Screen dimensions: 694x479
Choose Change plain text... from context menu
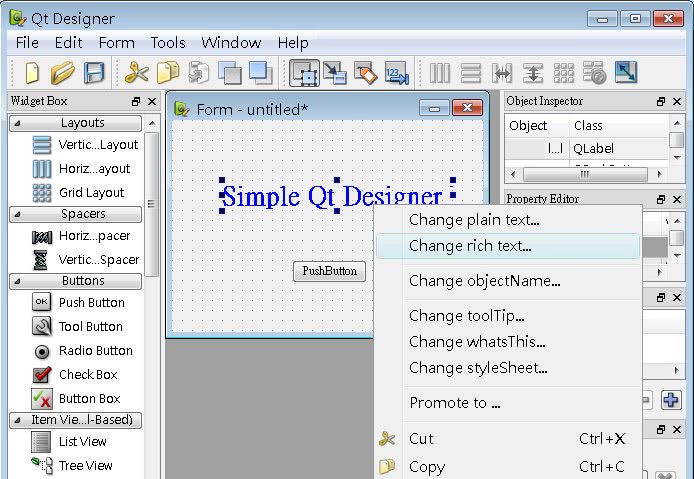click(508, 220)
